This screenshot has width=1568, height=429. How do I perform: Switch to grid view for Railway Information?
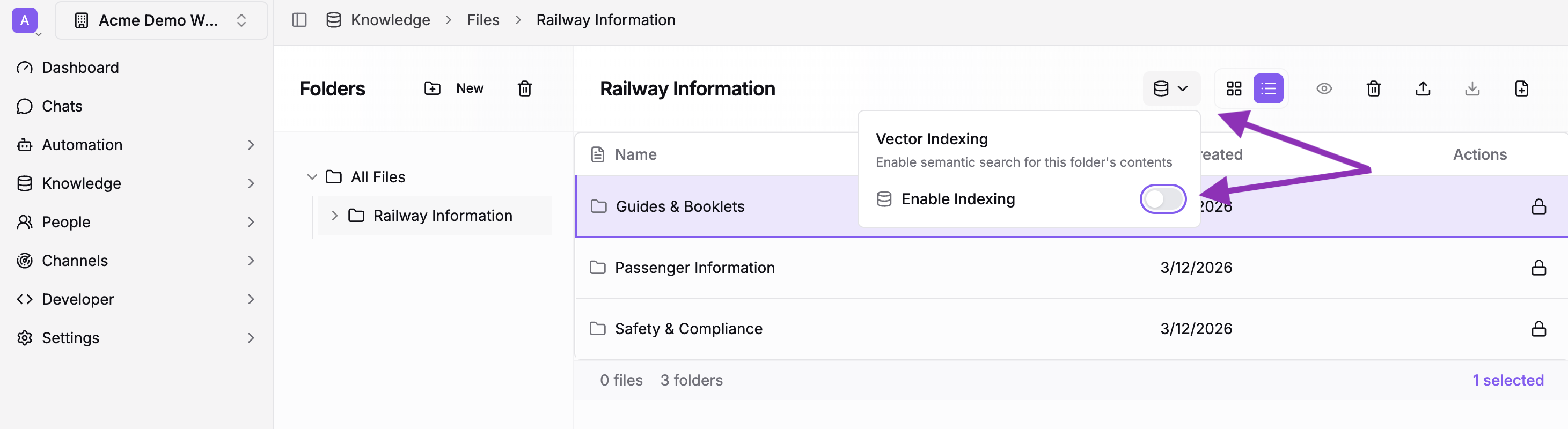[x=1234, y=88]
